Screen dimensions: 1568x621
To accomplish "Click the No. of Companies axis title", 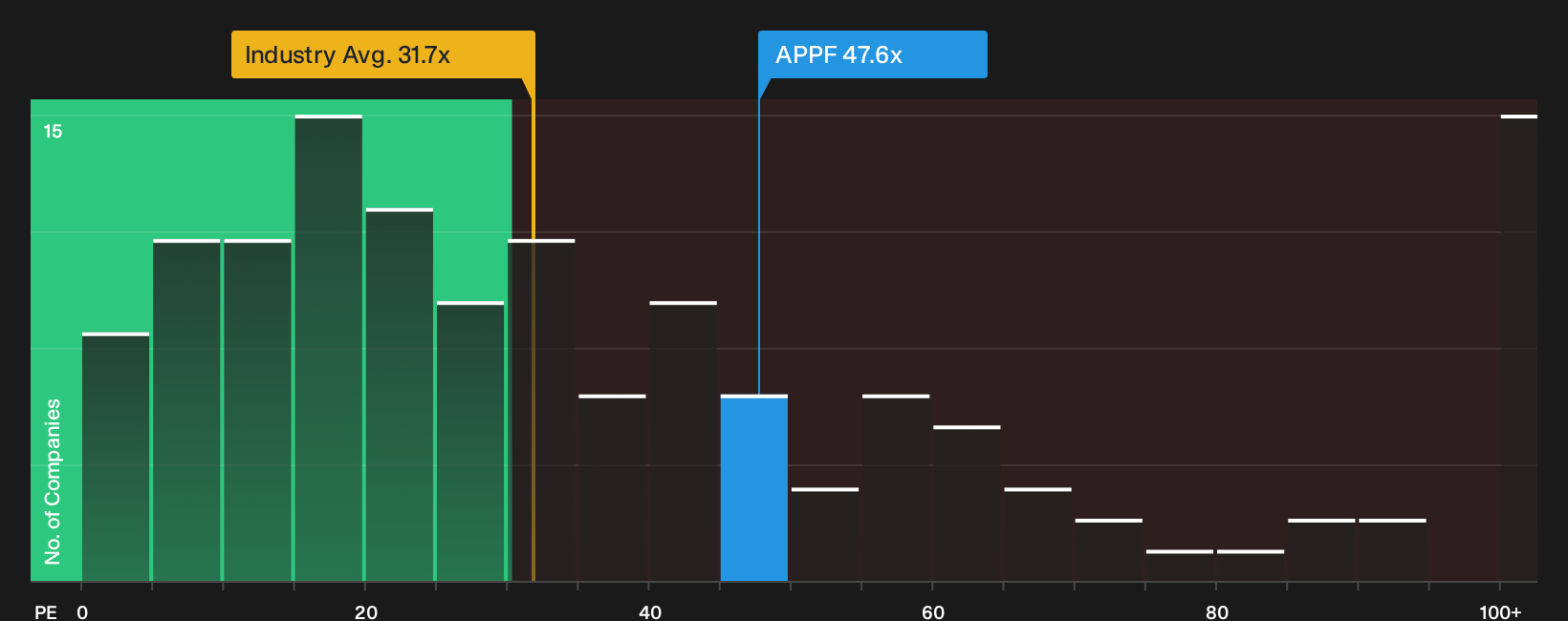I will [53, 482].
